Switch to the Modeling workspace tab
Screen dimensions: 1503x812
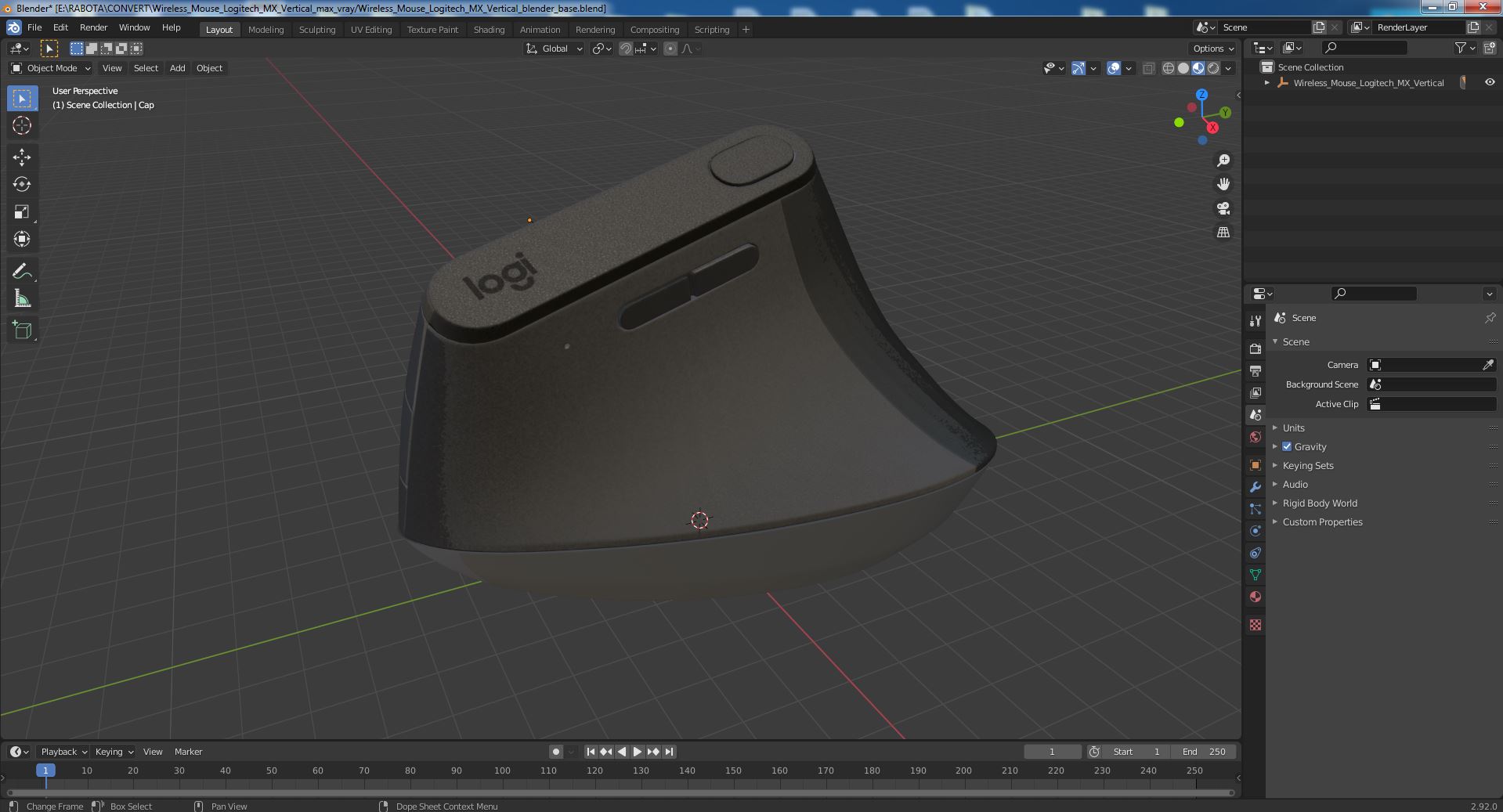point(266,30)
